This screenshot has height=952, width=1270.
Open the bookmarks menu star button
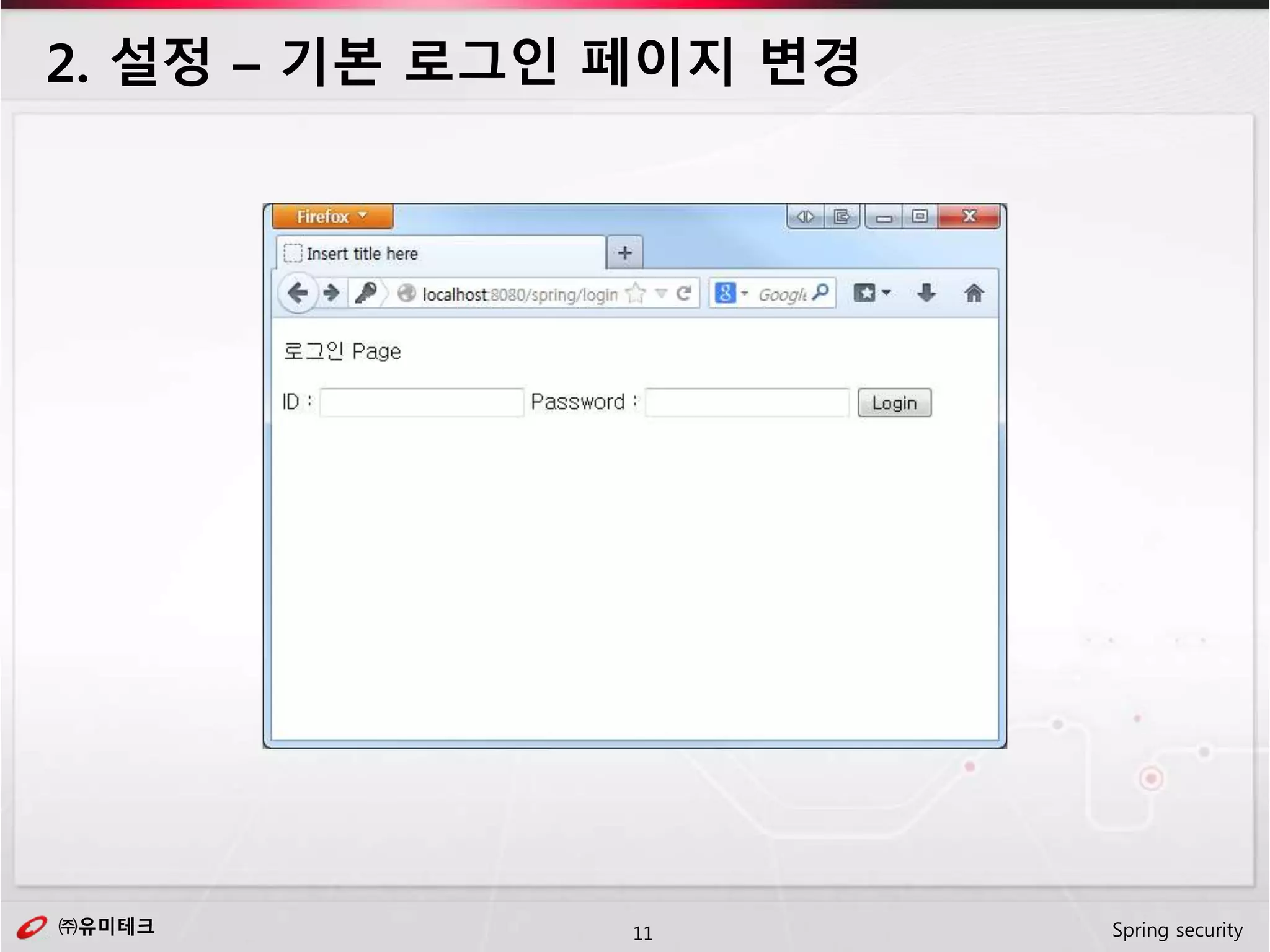pos(872,293)
